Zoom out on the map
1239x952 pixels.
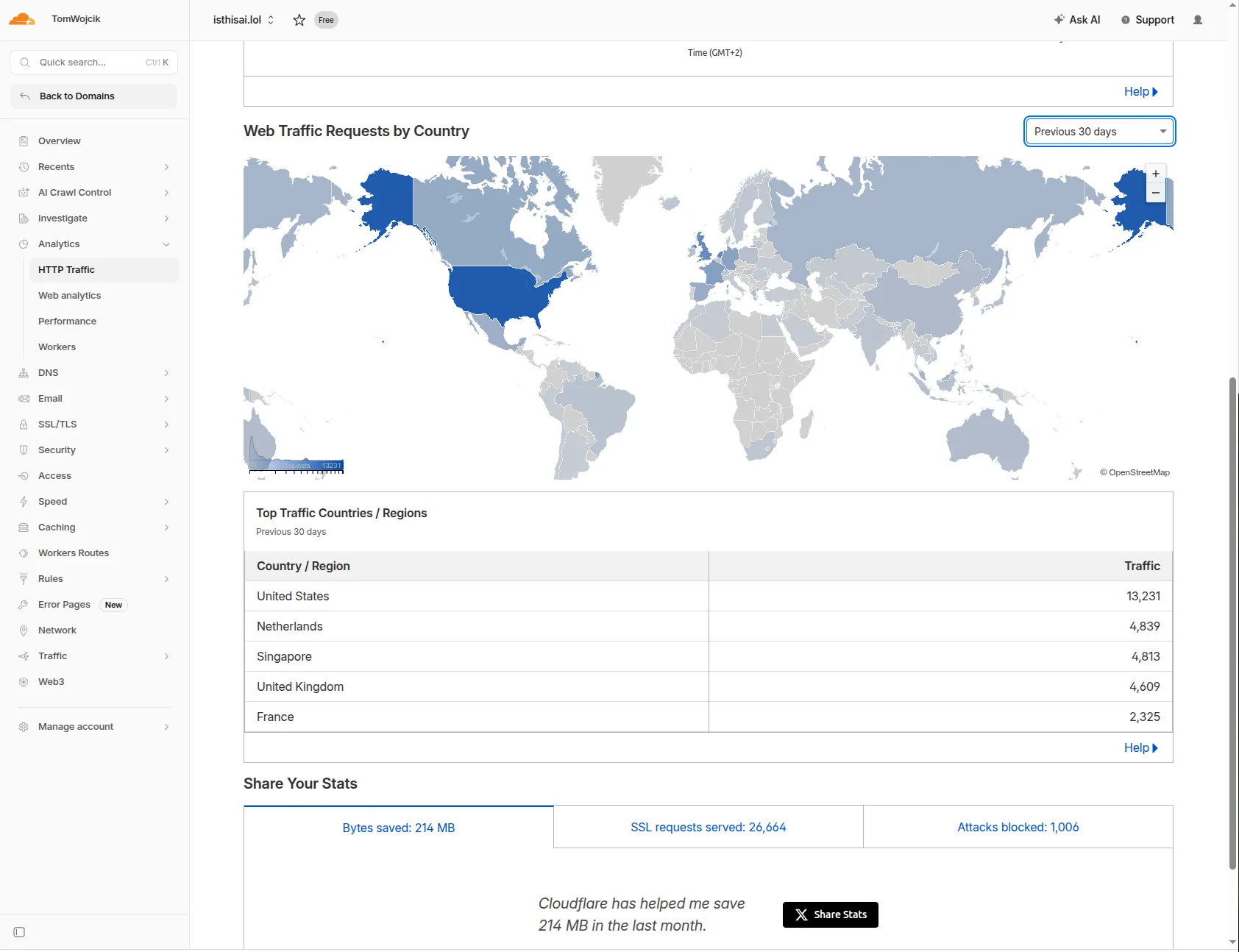1156,193
